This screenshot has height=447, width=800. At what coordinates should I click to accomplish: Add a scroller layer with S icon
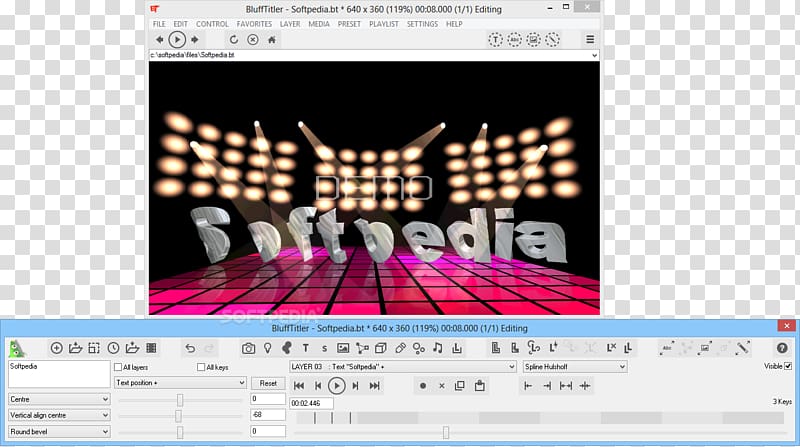324,349
